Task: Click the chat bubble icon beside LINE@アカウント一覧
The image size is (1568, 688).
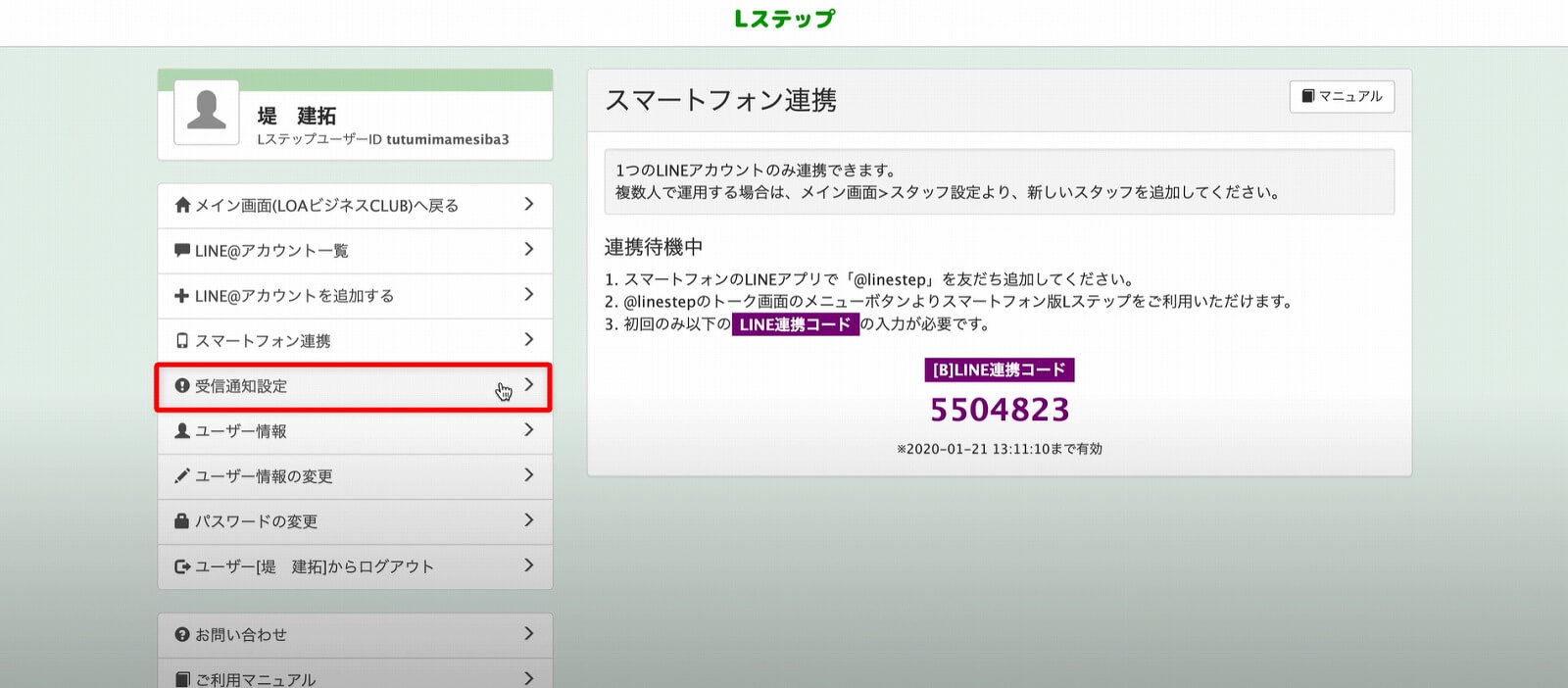Action: coord(182,250)
